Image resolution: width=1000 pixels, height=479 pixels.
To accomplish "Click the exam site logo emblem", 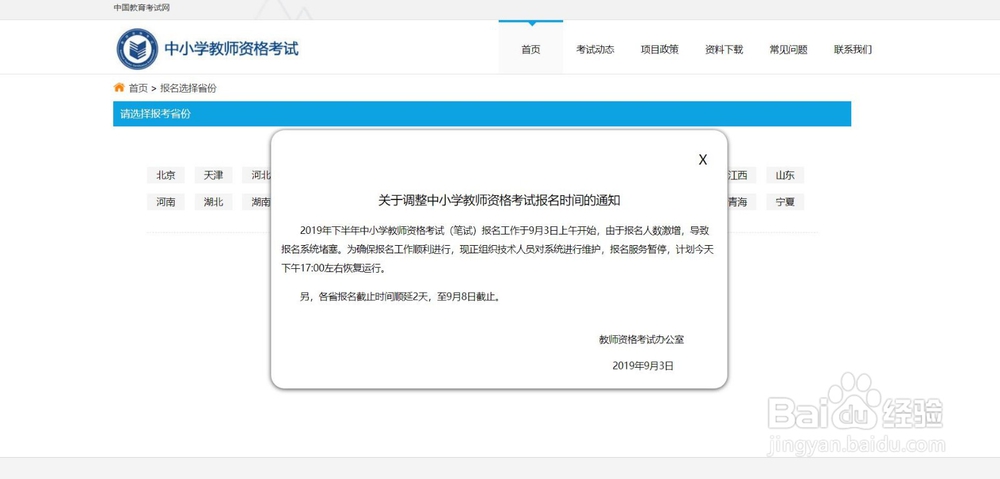I will click(137, 48).
